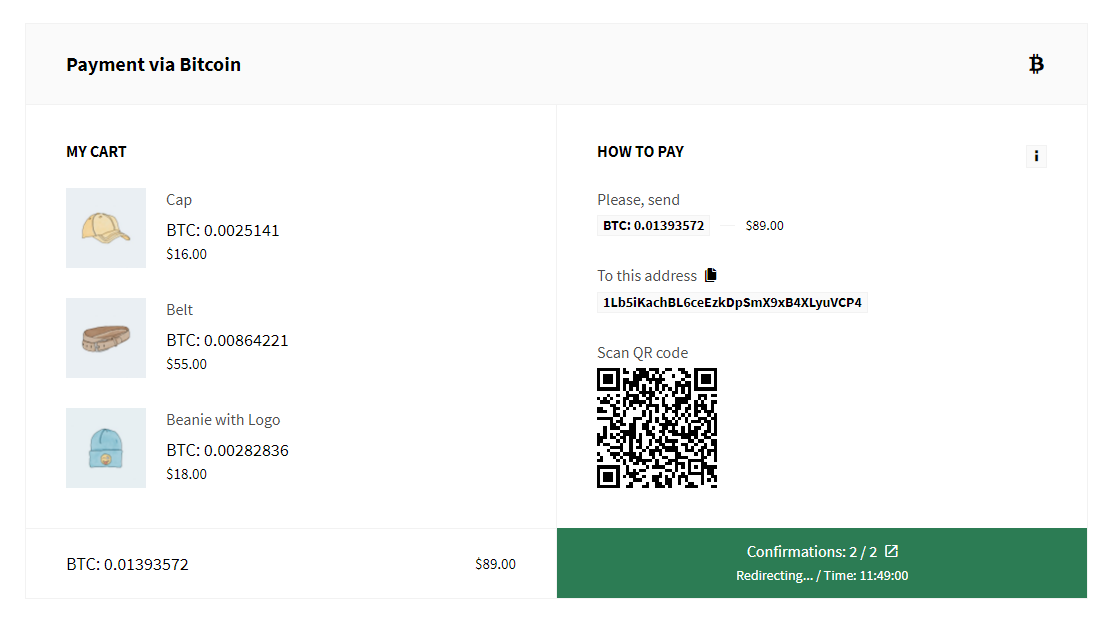
Task: Click the Confirmations 2 / 2 status bar
Action: click(822, 563)
